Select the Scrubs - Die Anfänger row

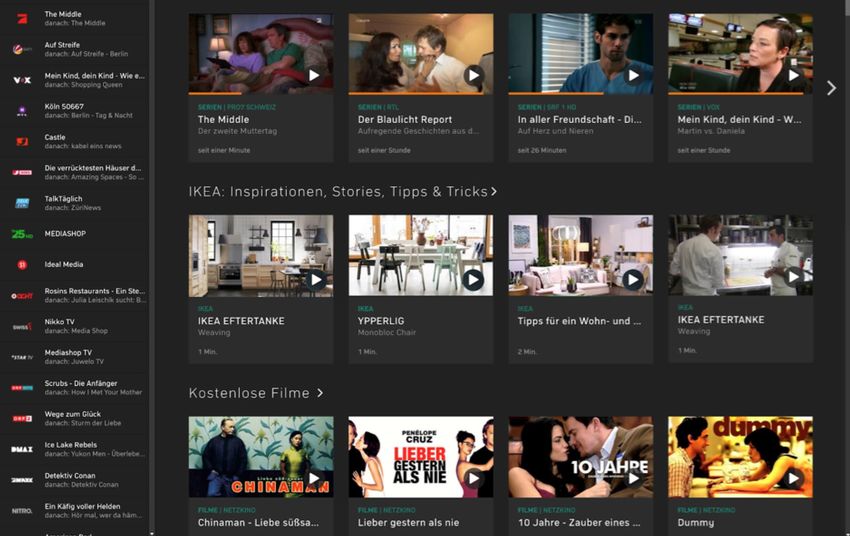pyautogui.click(x=75, y=388)
